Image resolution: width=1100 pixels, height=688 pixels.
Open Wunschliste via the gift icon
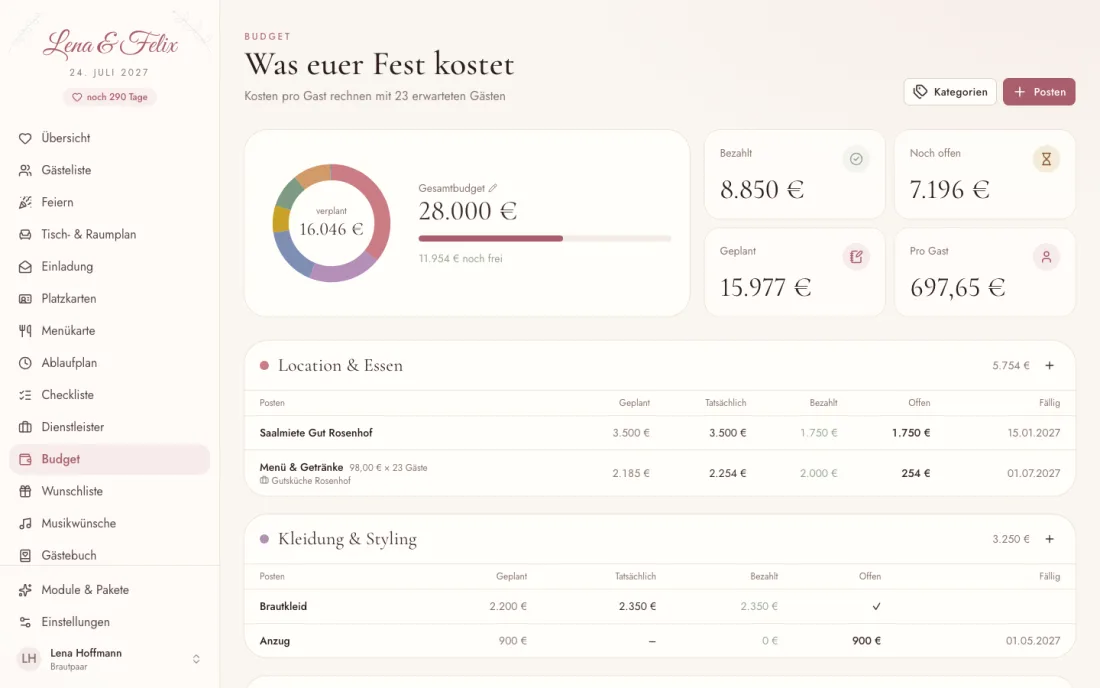click(25, 491)
